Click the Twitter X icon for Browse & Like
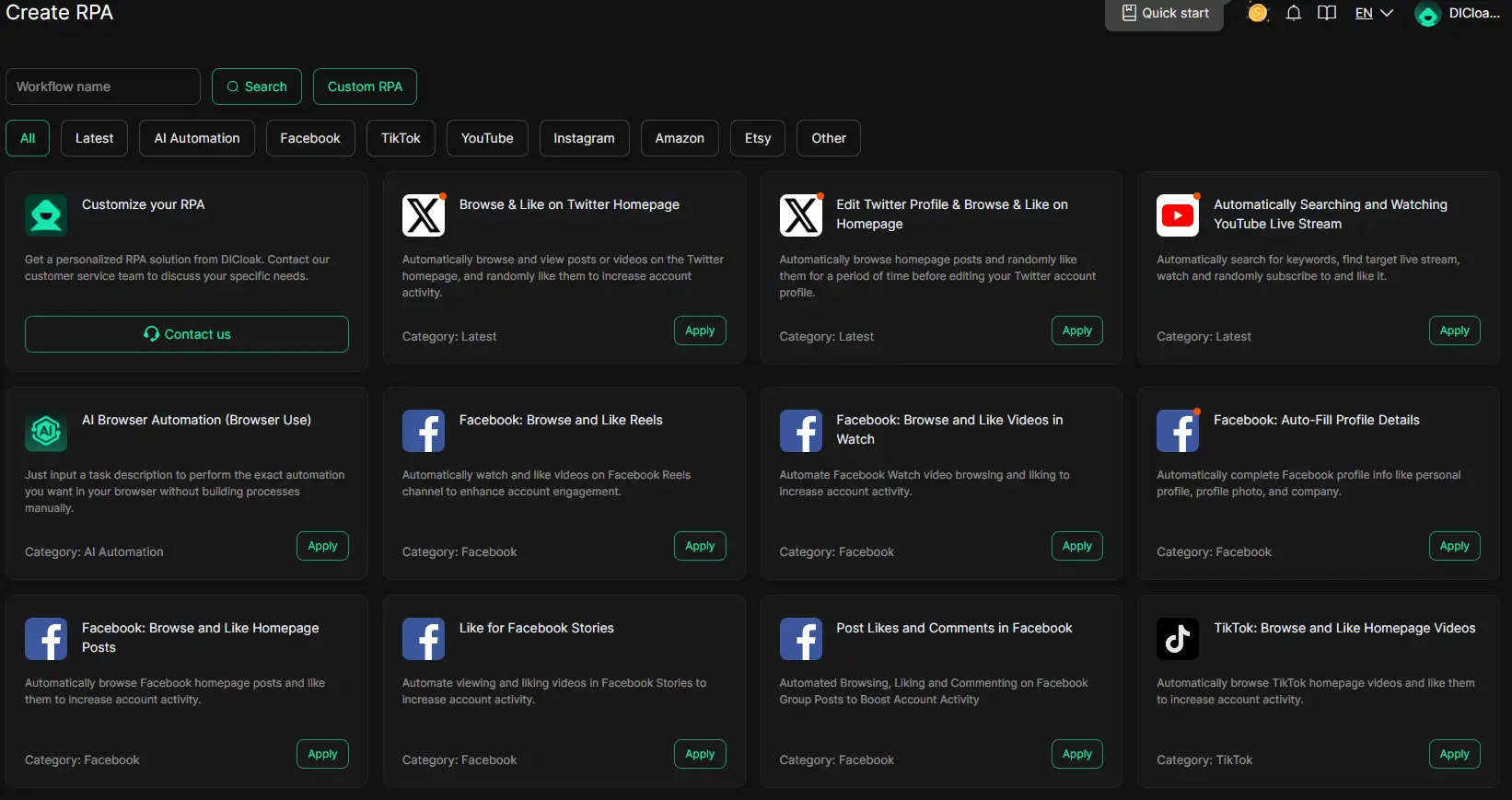This screenshot has width=1512, height=800. click(424, 215)
